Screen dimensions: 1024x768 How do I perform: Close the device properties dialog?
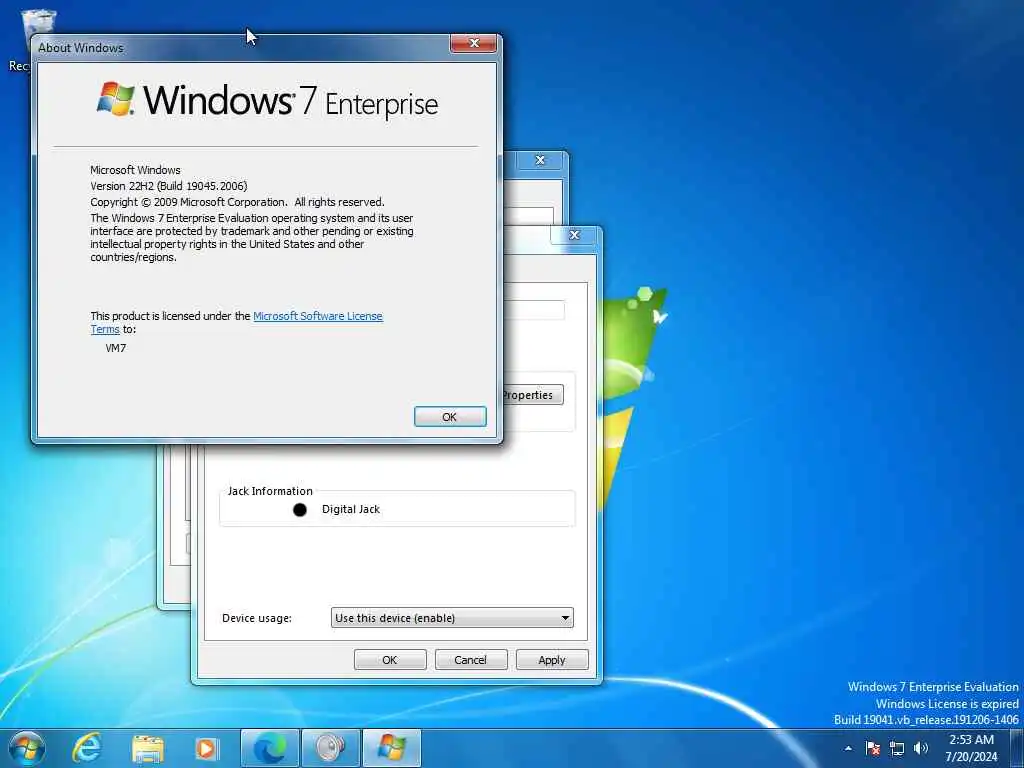(574, 235)
